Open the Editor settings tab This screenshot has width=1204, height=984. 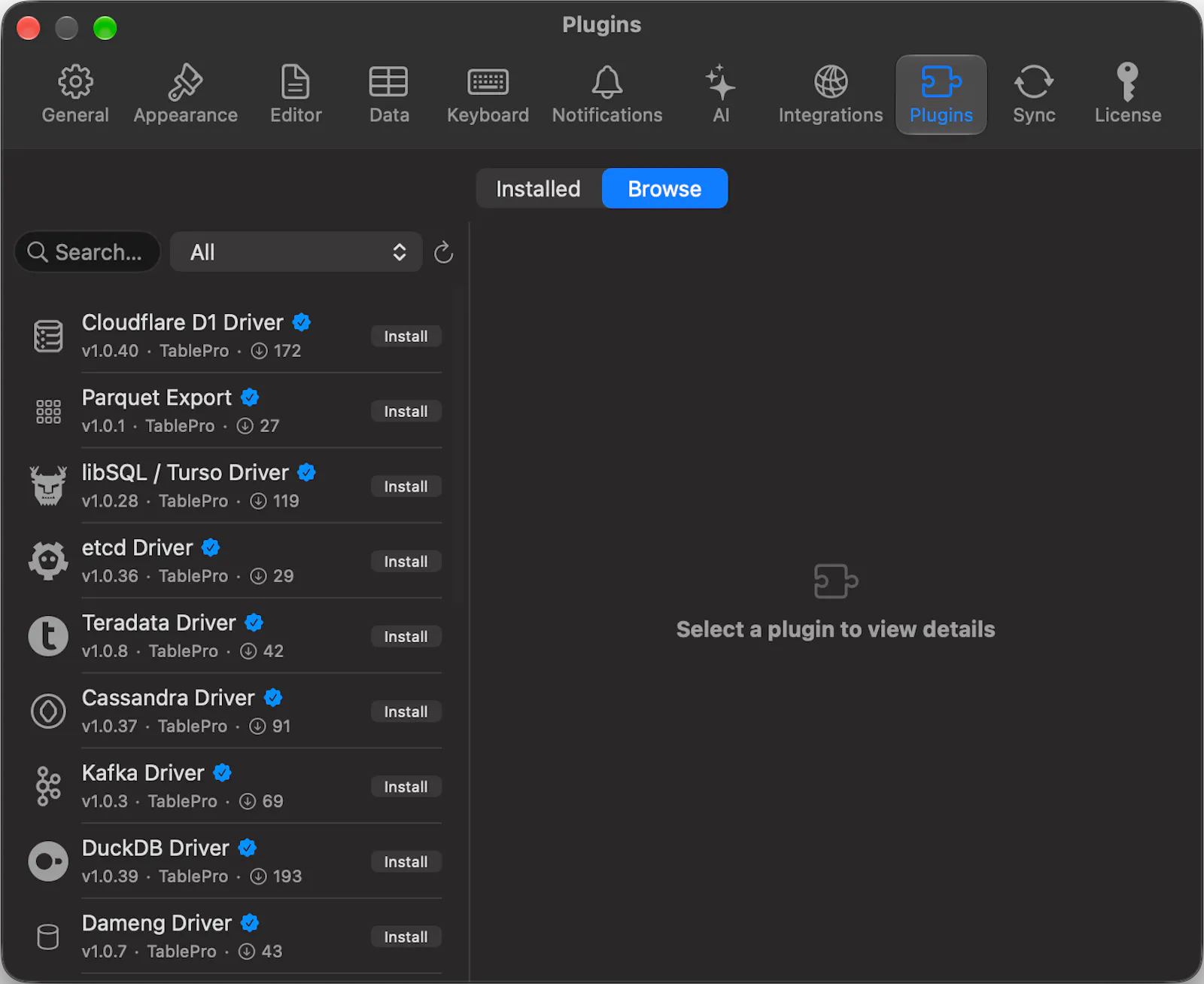(x=296, y=95)
